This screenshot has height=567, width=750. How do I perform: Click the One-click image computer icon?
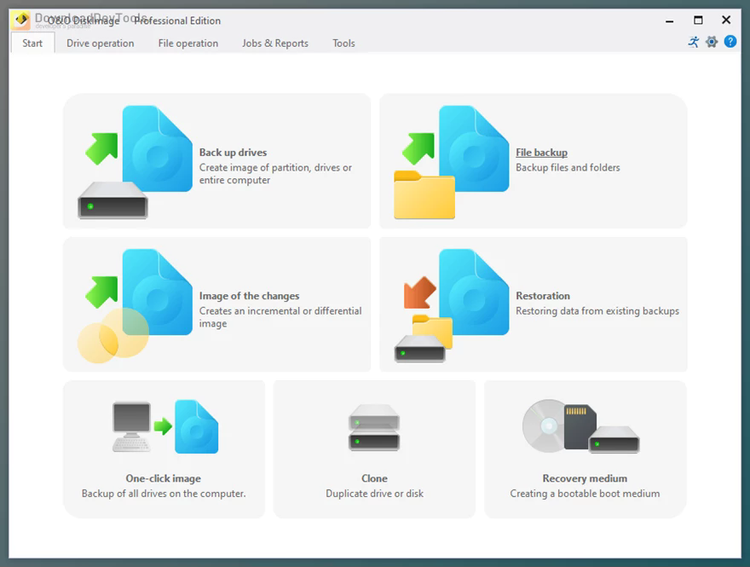pyautogui.click(x=132, y=427)
